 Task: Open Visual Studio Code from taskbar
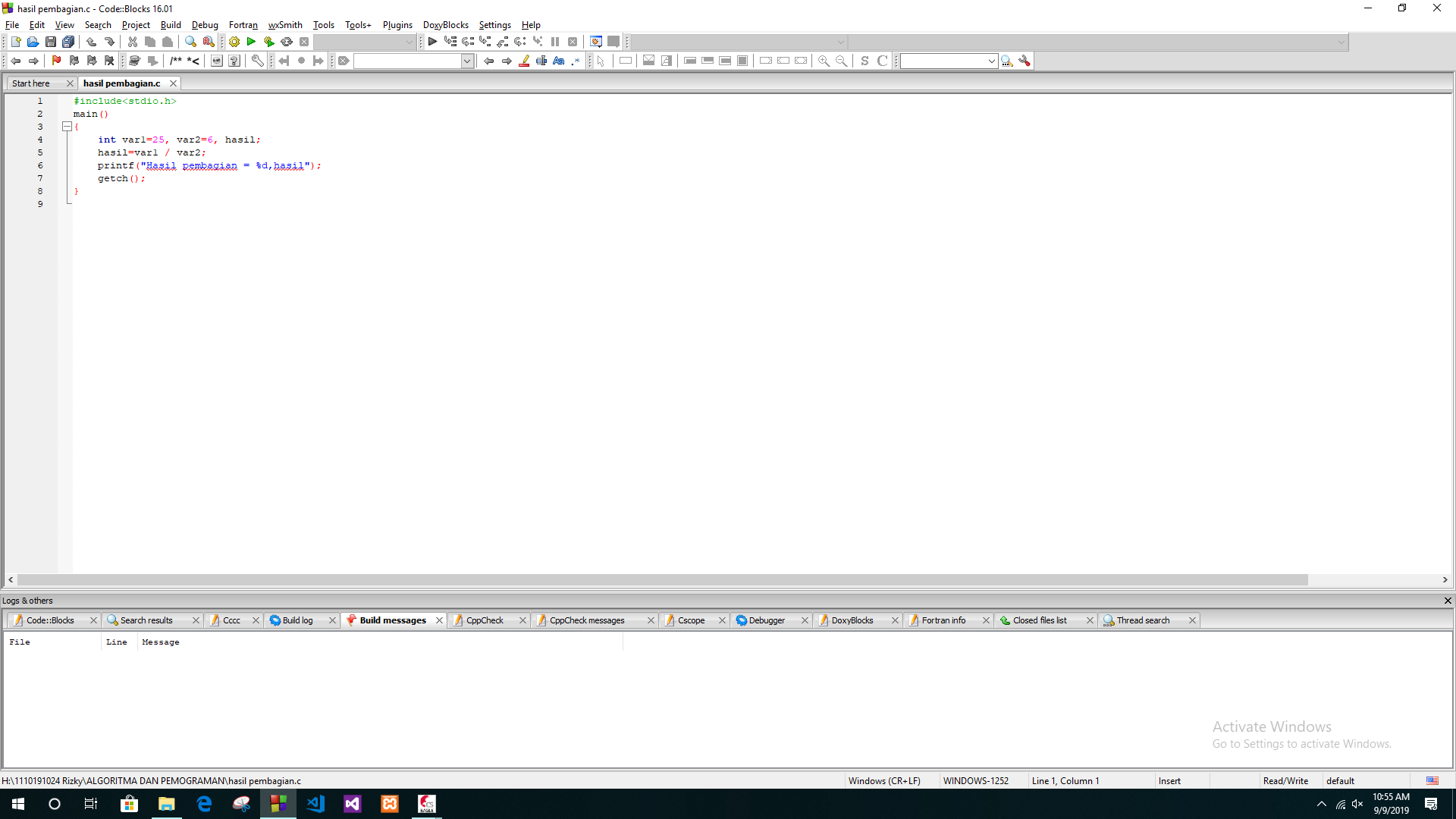point(315,804)
